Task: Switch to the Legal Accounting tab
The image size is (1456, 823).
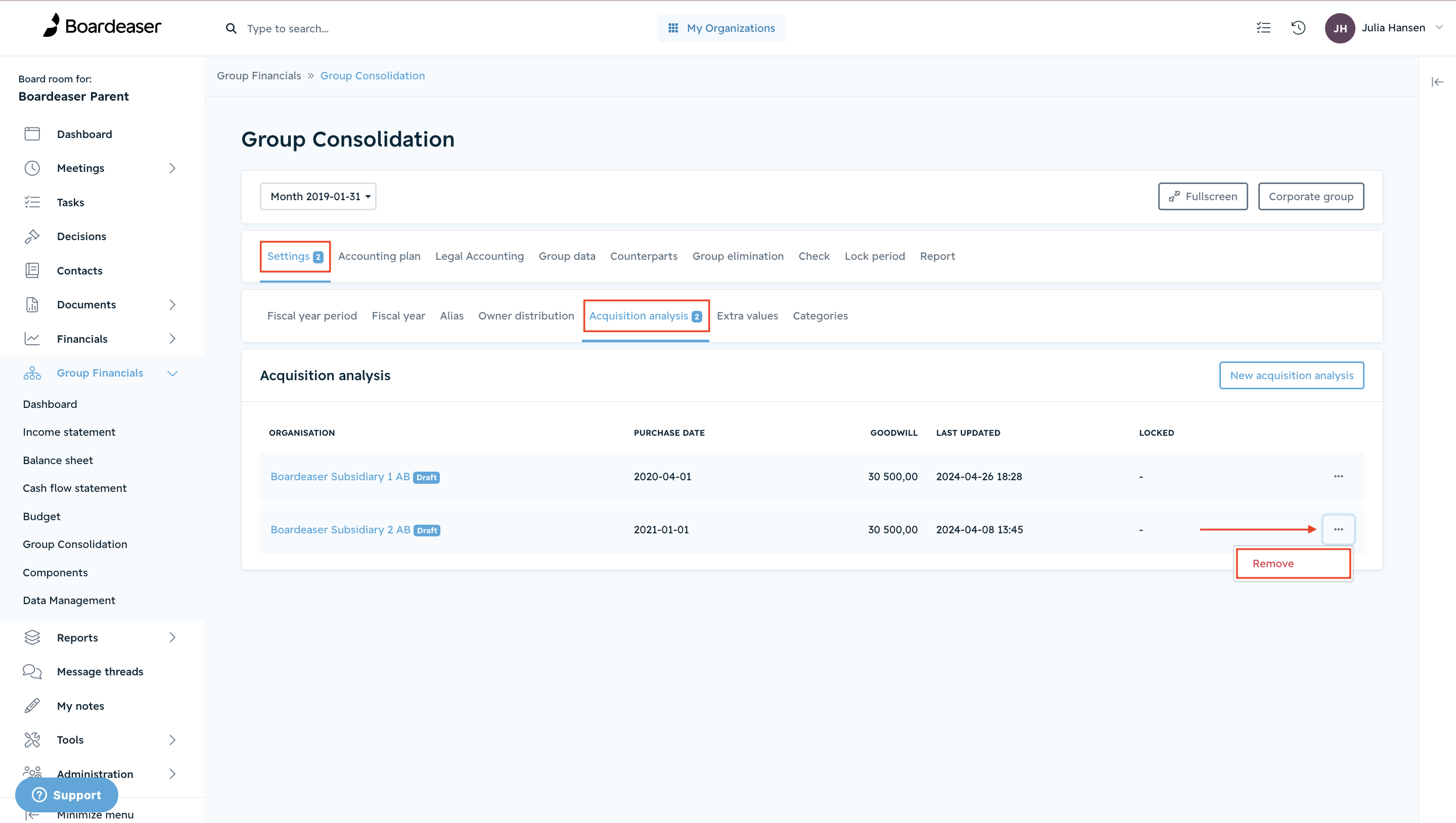Action: [x=479, y=257]
